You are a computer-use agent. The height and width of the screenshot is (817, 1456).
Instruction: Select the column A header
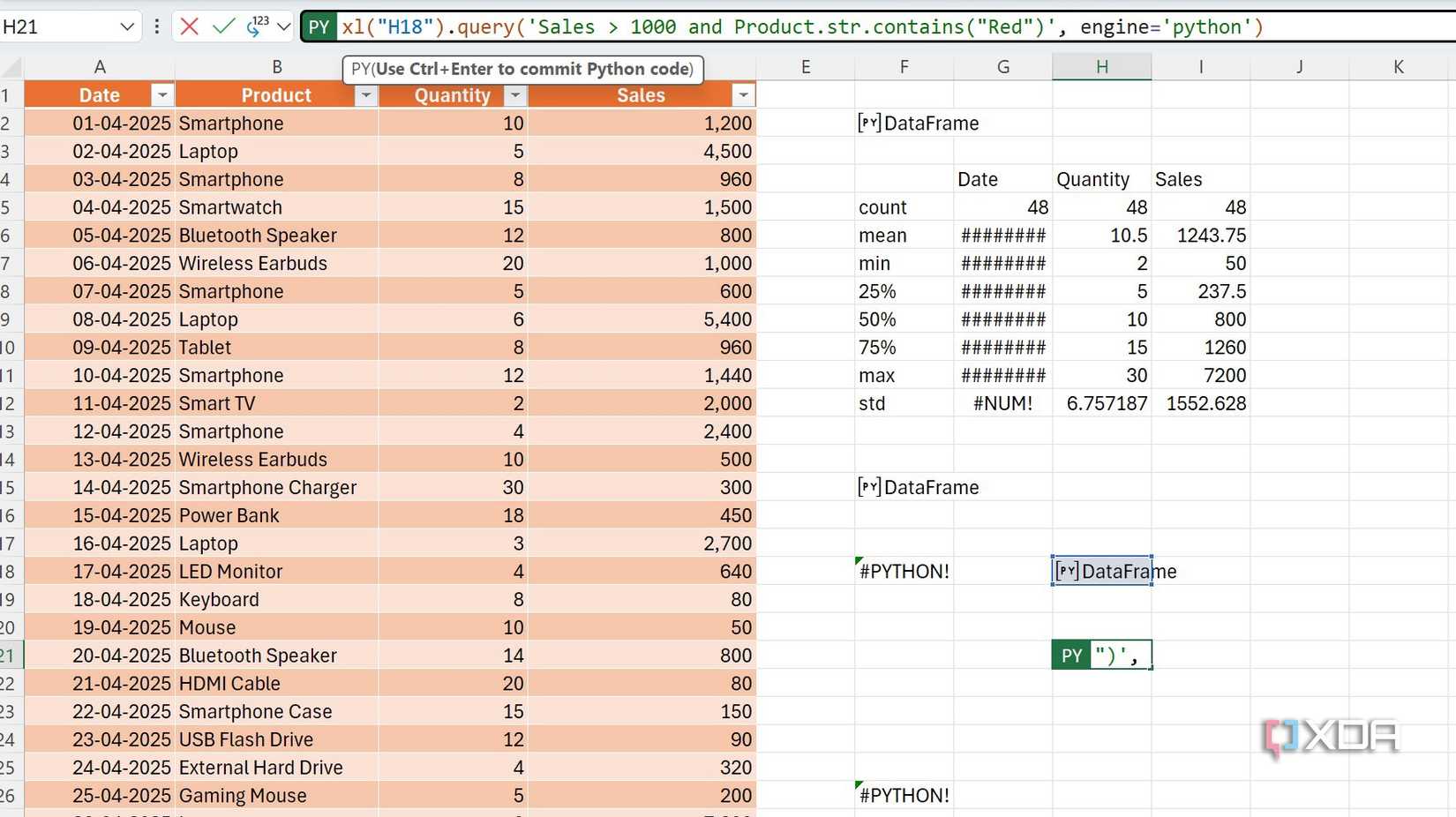(x=100, y=65)
